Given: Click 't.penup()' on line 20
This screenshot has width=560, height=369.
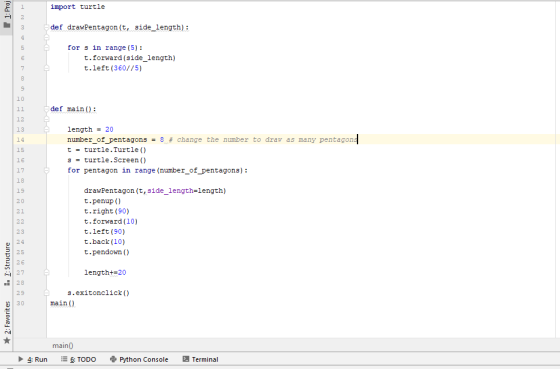Looking at the screenshot, I should point(103,201).
